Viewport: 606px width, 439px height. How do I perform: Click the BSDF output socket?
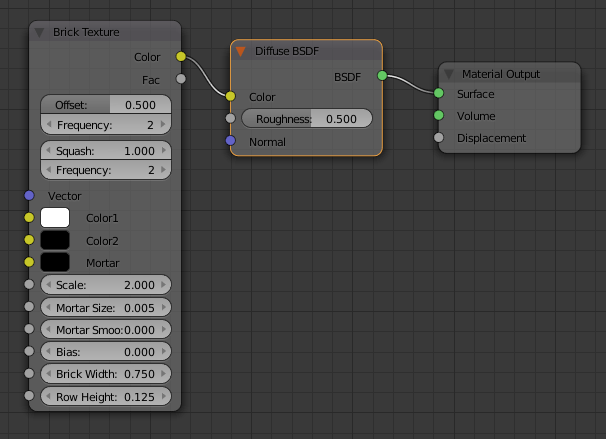(382, 75)
